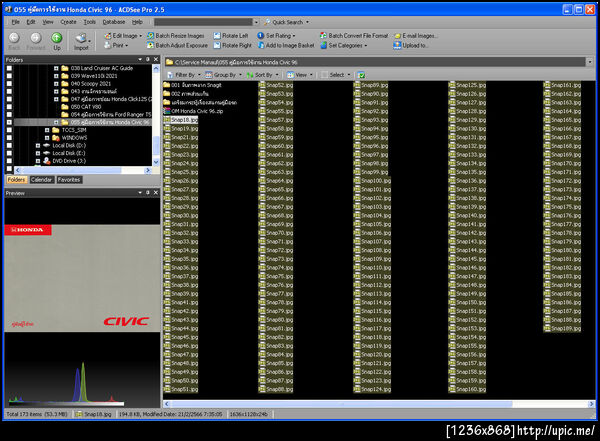
Task: Click Rotate Right in toolbar
Action: 234,45
